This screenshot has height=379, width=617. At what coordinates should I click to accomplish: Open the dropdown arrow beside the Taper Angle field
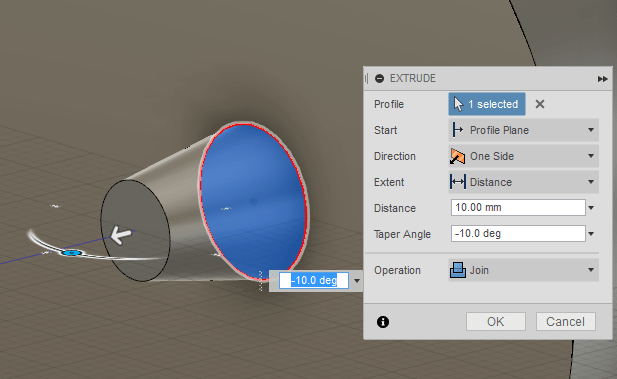click(x=591, y=234)
